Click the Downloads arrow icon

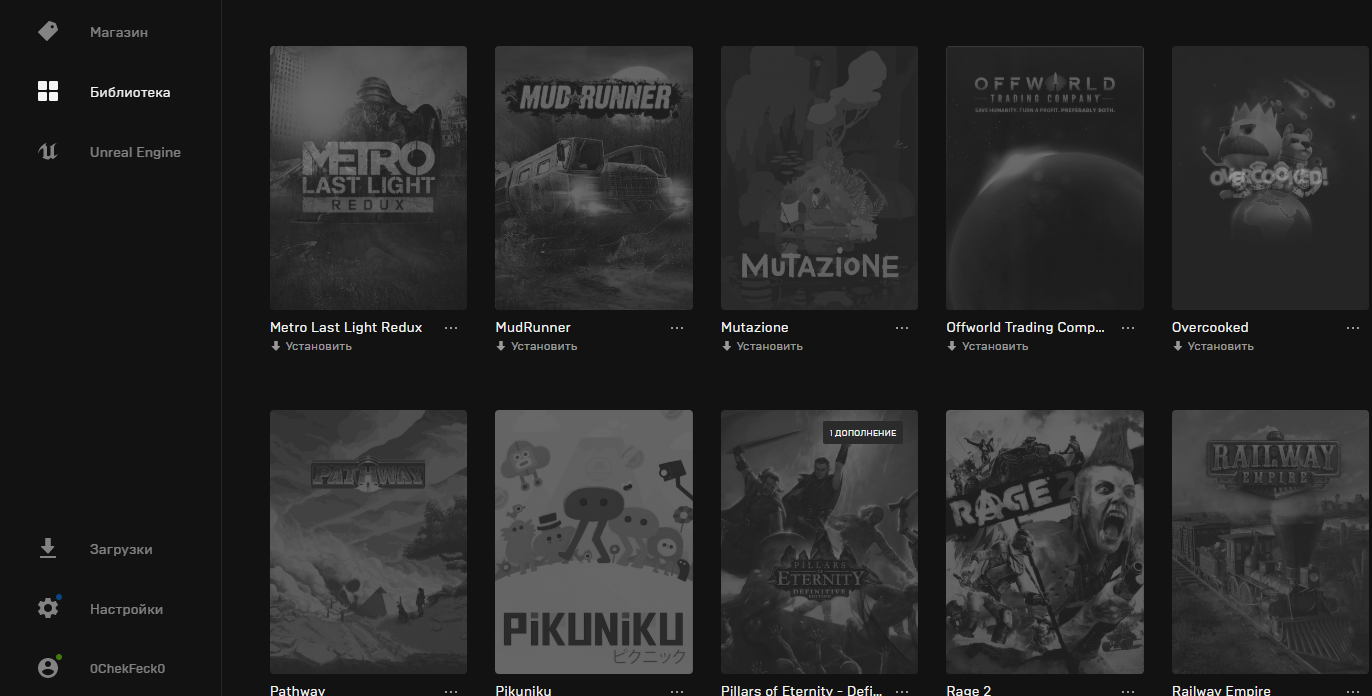(48, 549)
